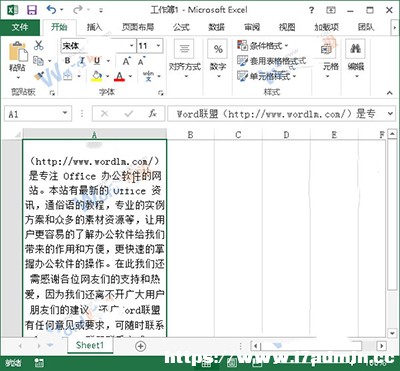Open the Name Box dropdown arrow
The image size is (400, 371).
(65, 114)
